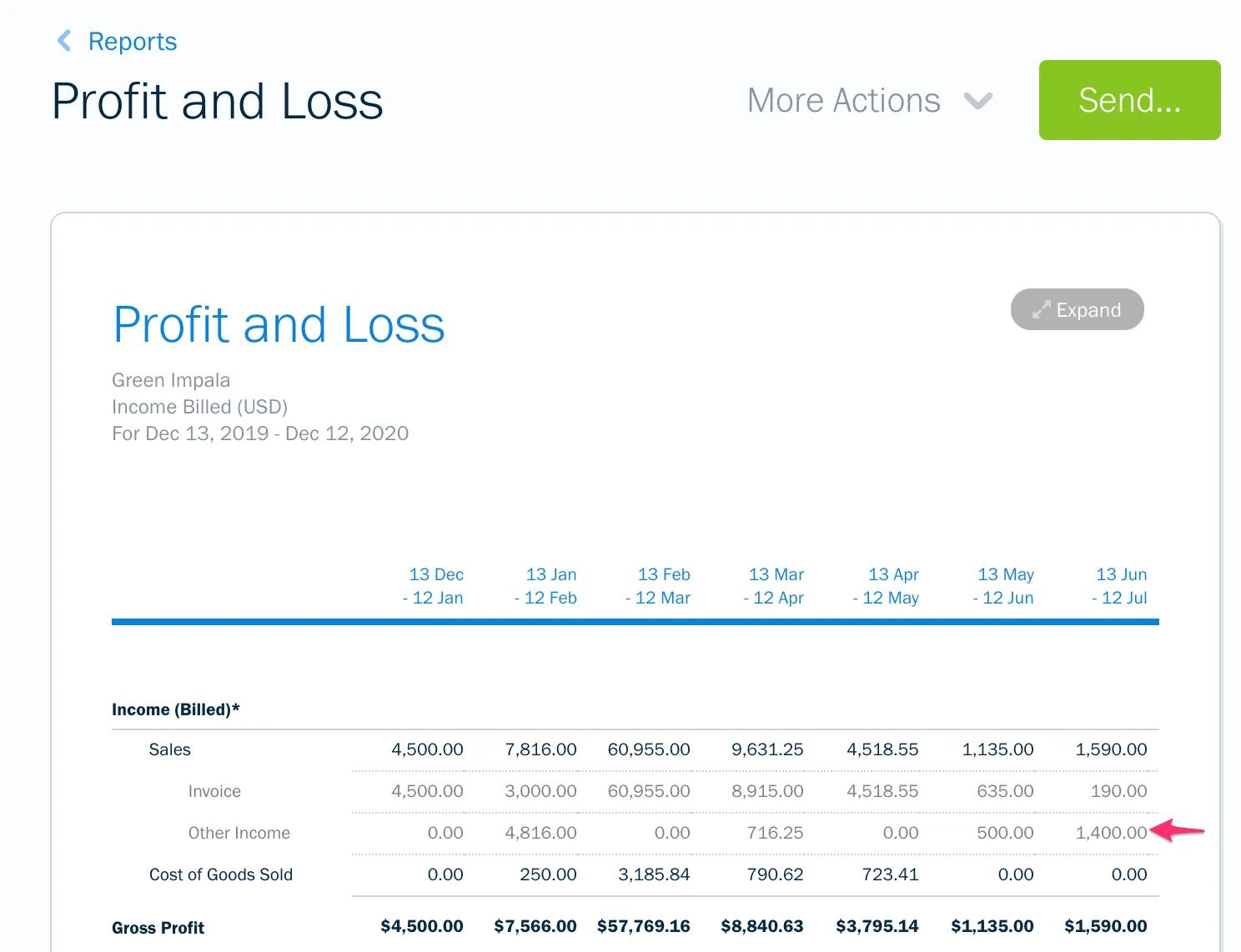
Task: Click the Sales row label
Action: (x=169, y=749)
